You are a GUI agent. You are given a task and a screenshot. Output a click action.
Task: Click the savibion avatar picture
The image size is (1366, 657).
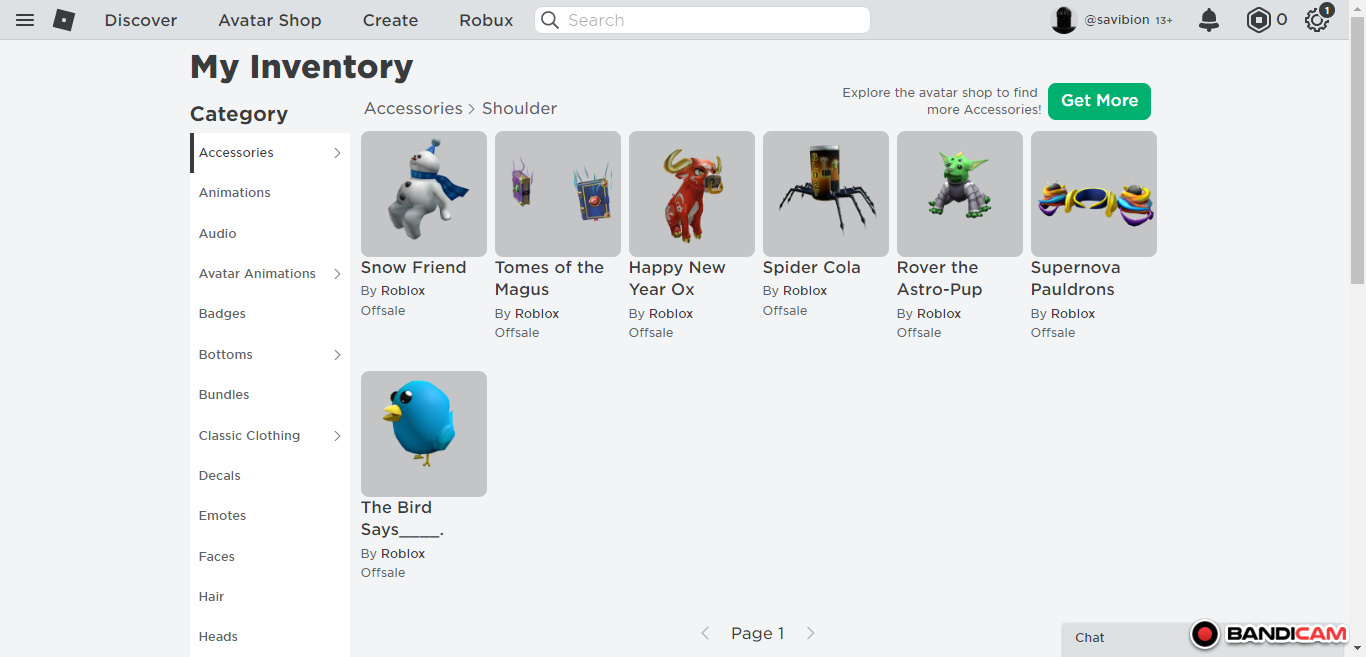point(1064,20)
